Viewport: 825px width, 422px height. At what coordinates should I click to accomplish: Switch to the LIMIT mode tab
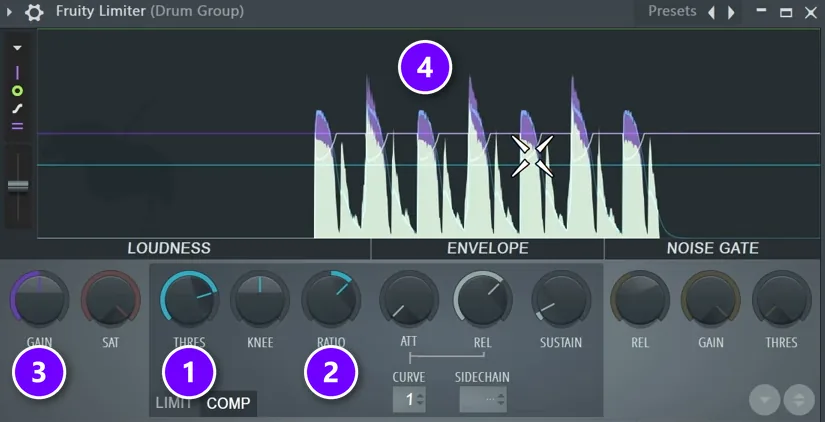tap(174, 404)
